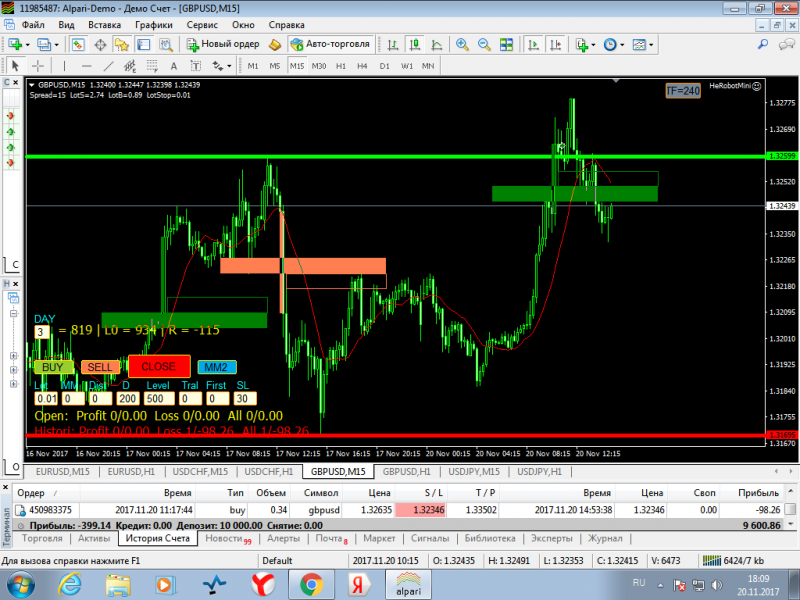Open the Вставка menu
This screenshot has width=800, height=600.
click(x=105, y=25)
